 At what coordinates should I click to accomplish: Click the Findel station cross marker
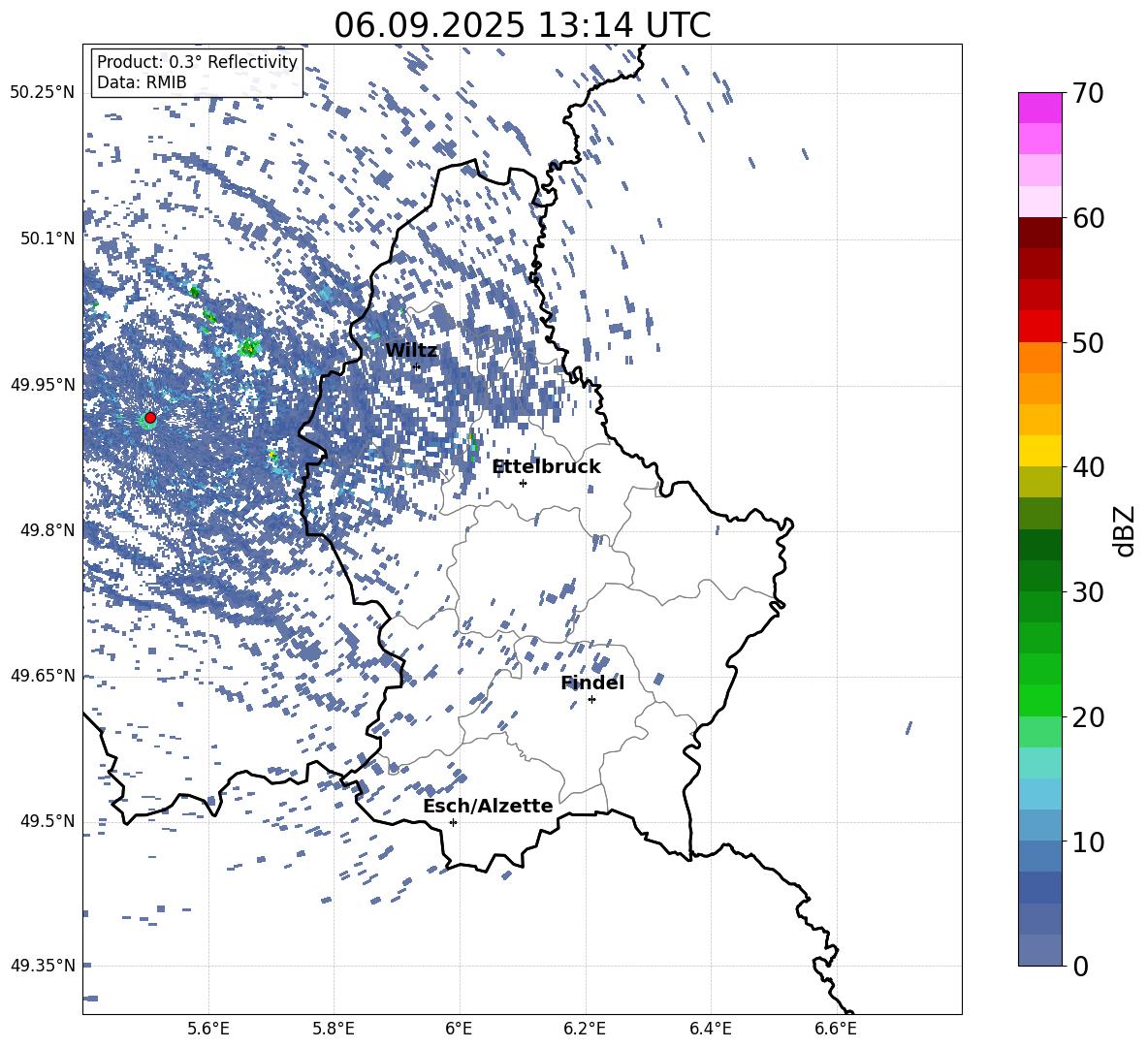[x=591, y=700]
